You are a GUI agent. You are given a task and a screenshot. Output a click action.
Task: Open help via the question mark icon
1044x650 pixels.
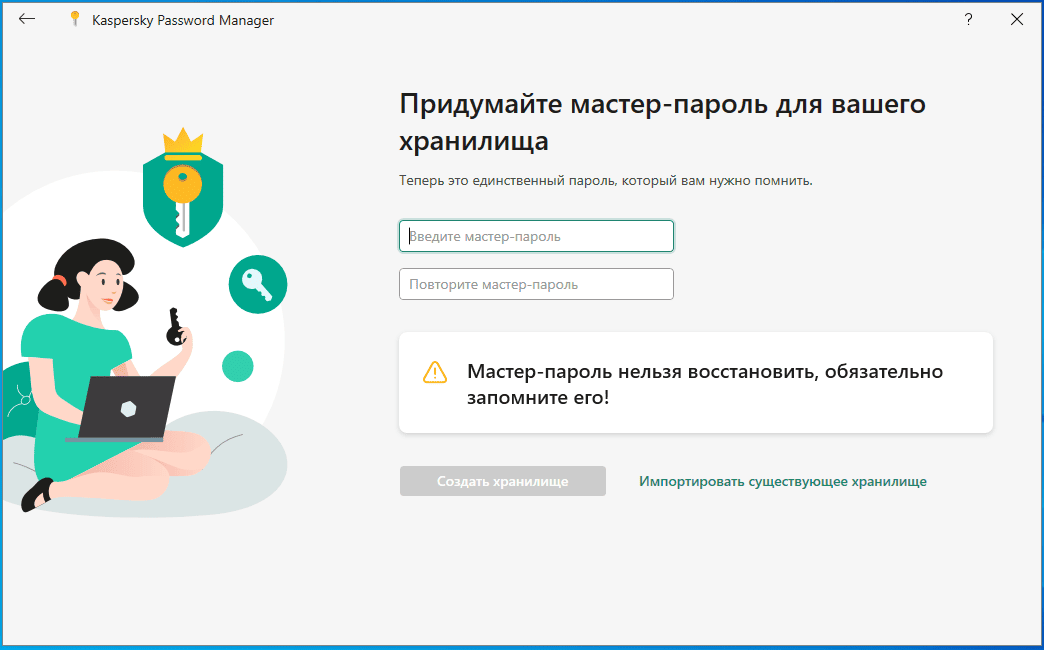[969, 20]
